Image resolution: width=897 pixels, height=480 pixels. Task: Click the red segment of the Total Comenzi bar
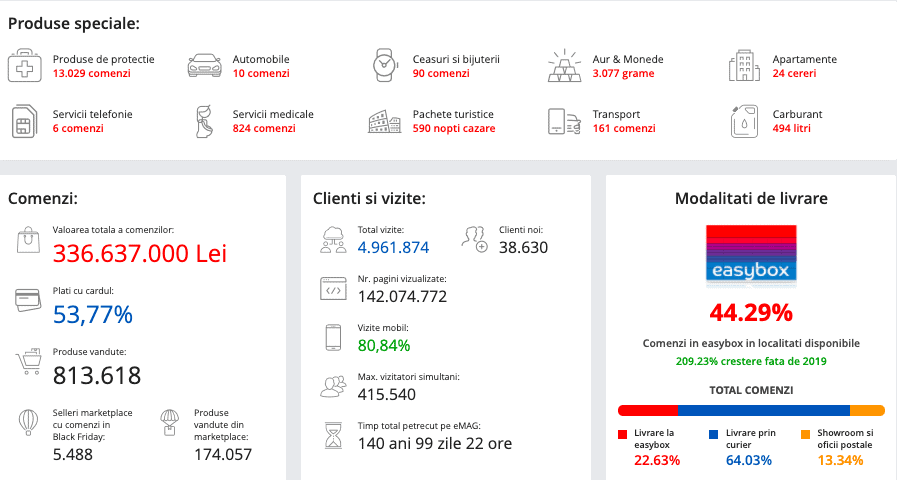pos(648,410)
